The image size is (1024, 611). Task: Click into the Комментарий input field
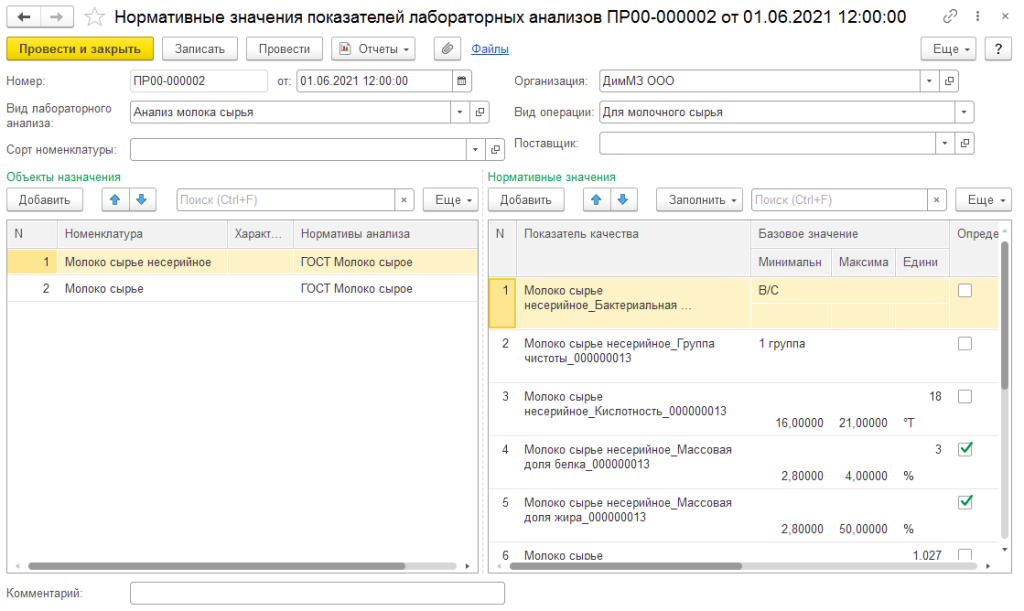(x=317, y=594)
